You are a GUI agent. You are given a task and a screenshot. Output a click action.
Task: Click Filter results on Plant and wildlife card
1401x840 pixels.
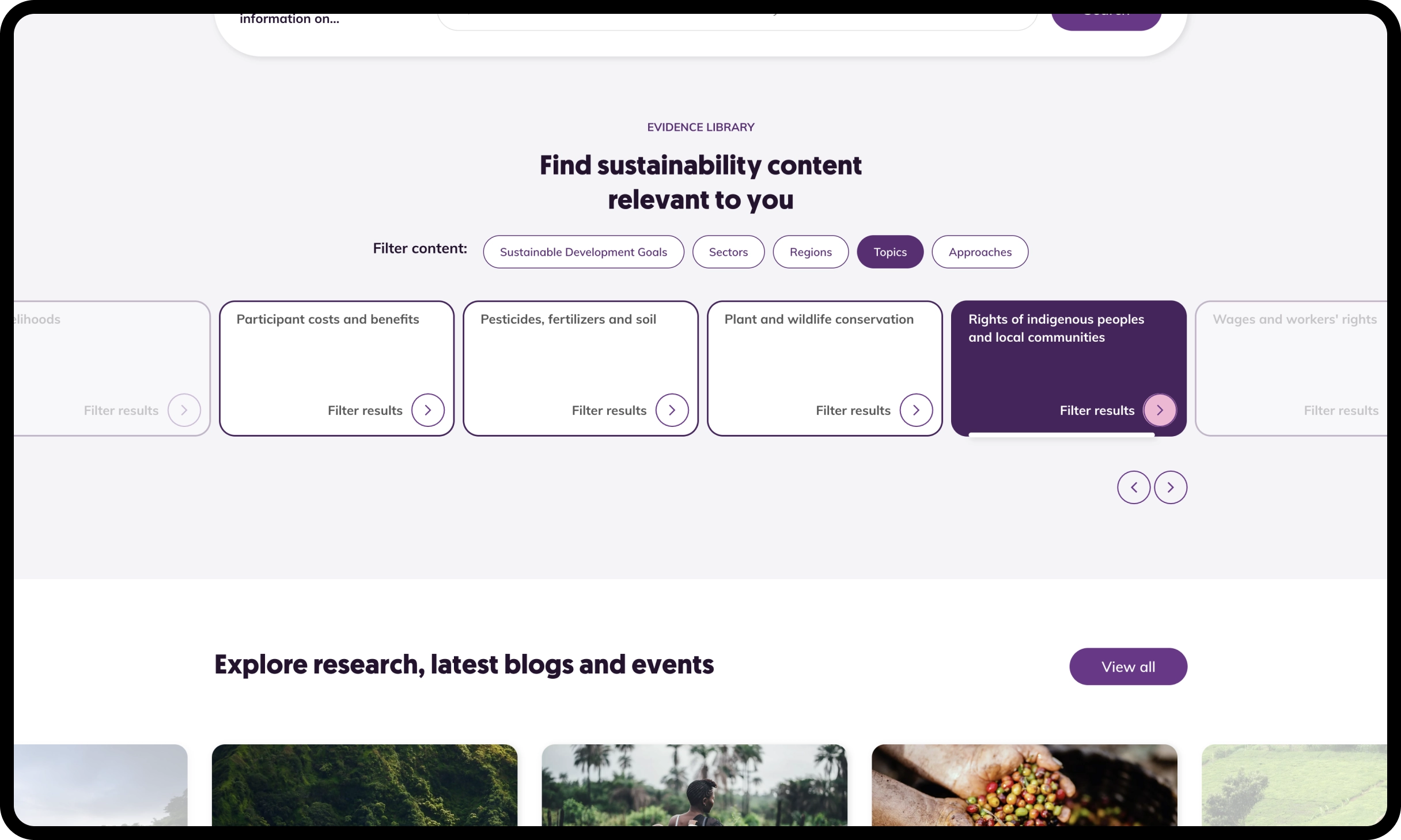853,411
